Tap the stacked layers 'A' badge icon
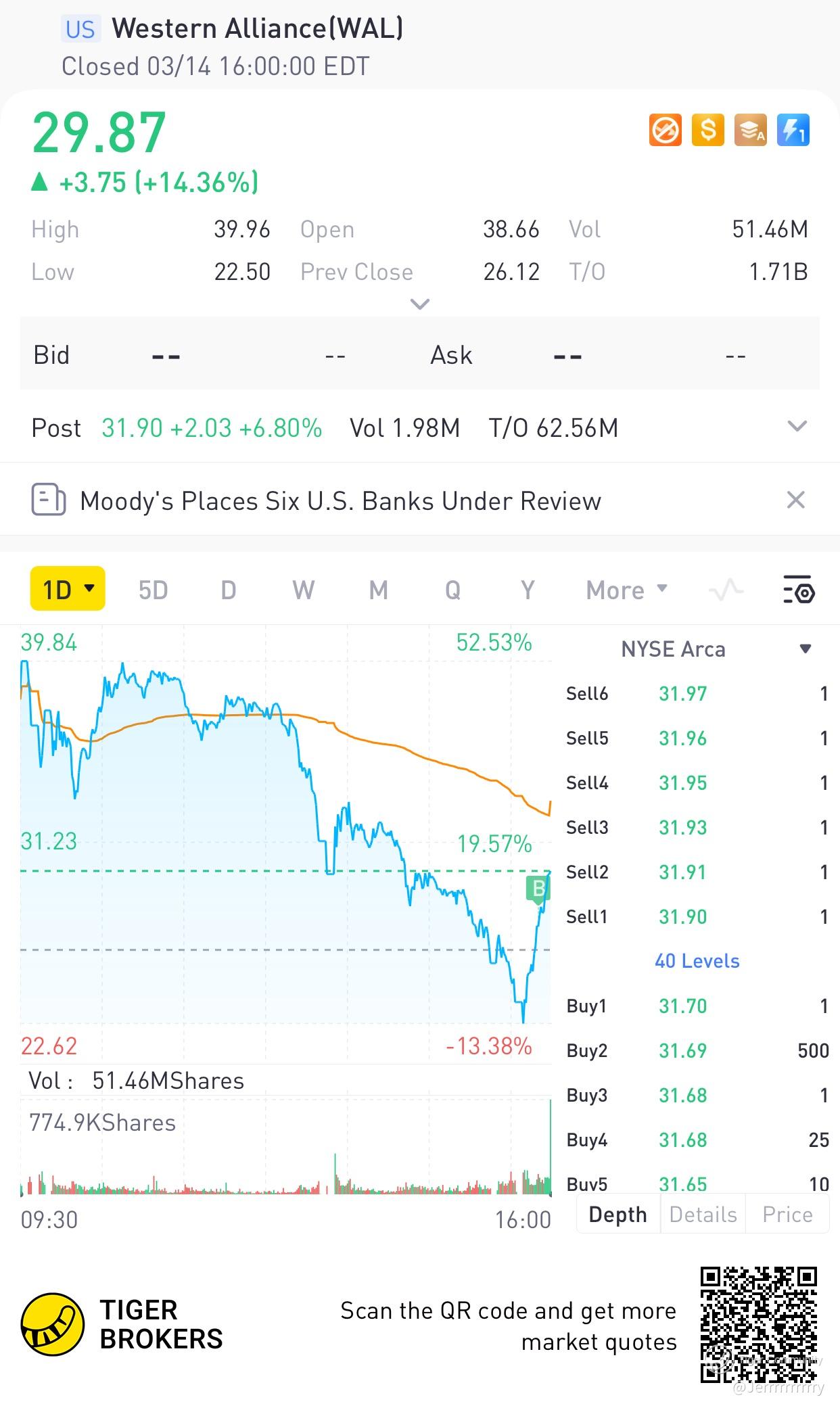 751,130
